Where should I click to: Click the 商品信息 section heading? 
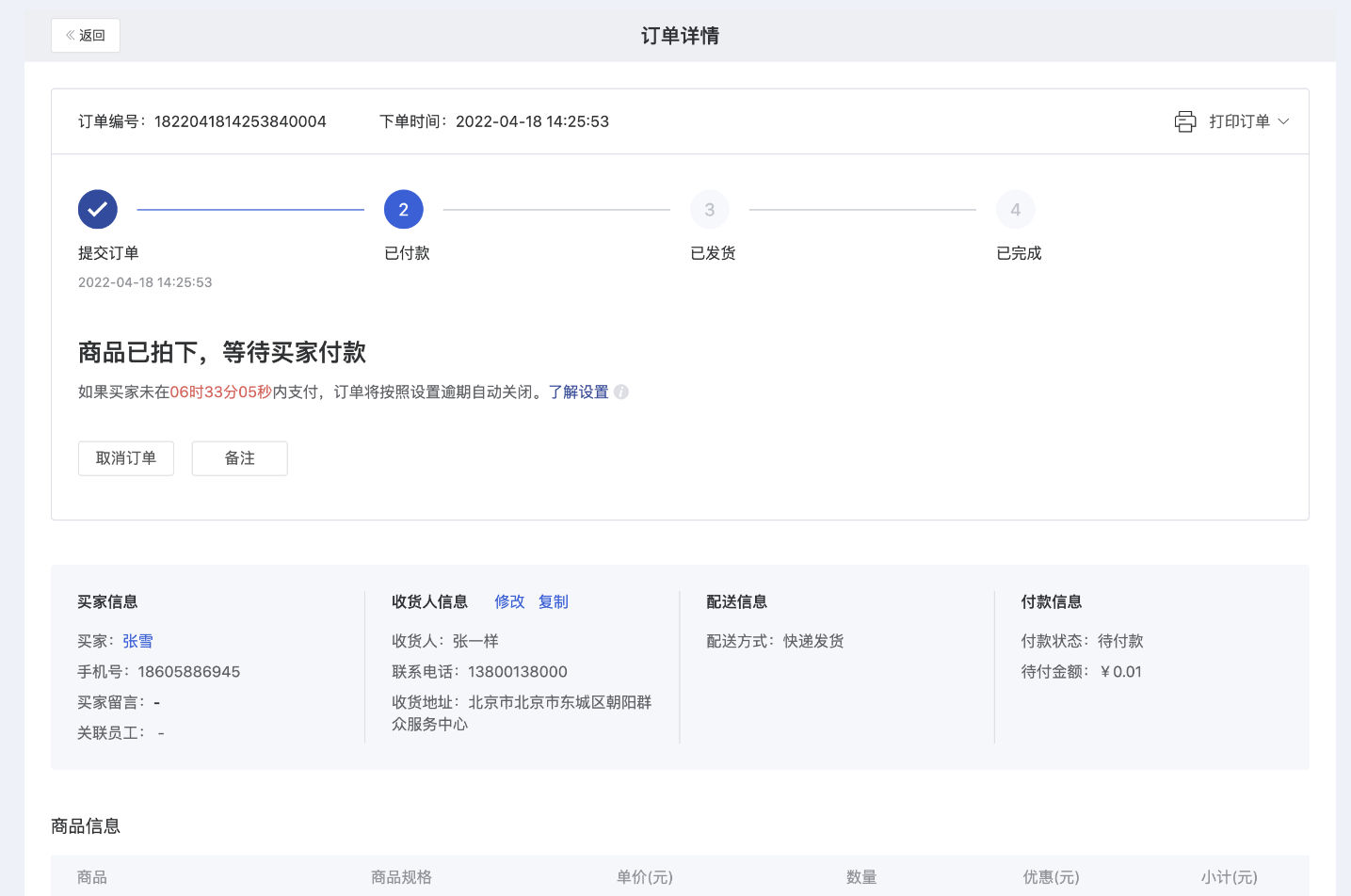click(x=86, y=826)
